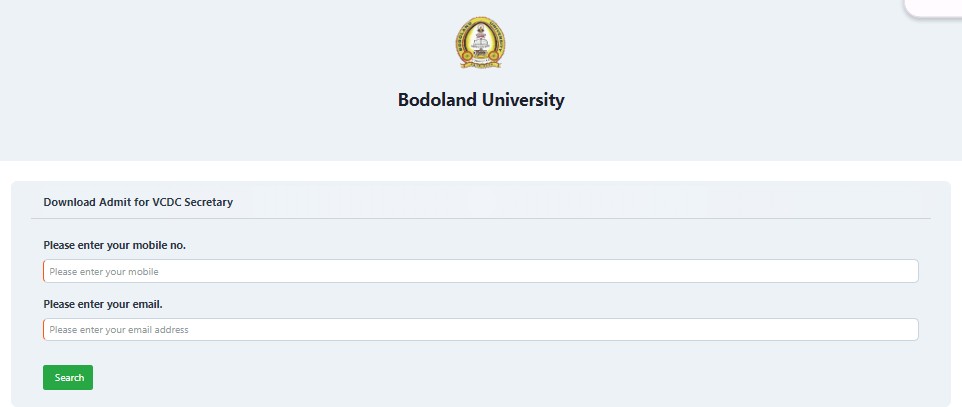
Task: Focus the mobile number input field
Action: [480, 271]
